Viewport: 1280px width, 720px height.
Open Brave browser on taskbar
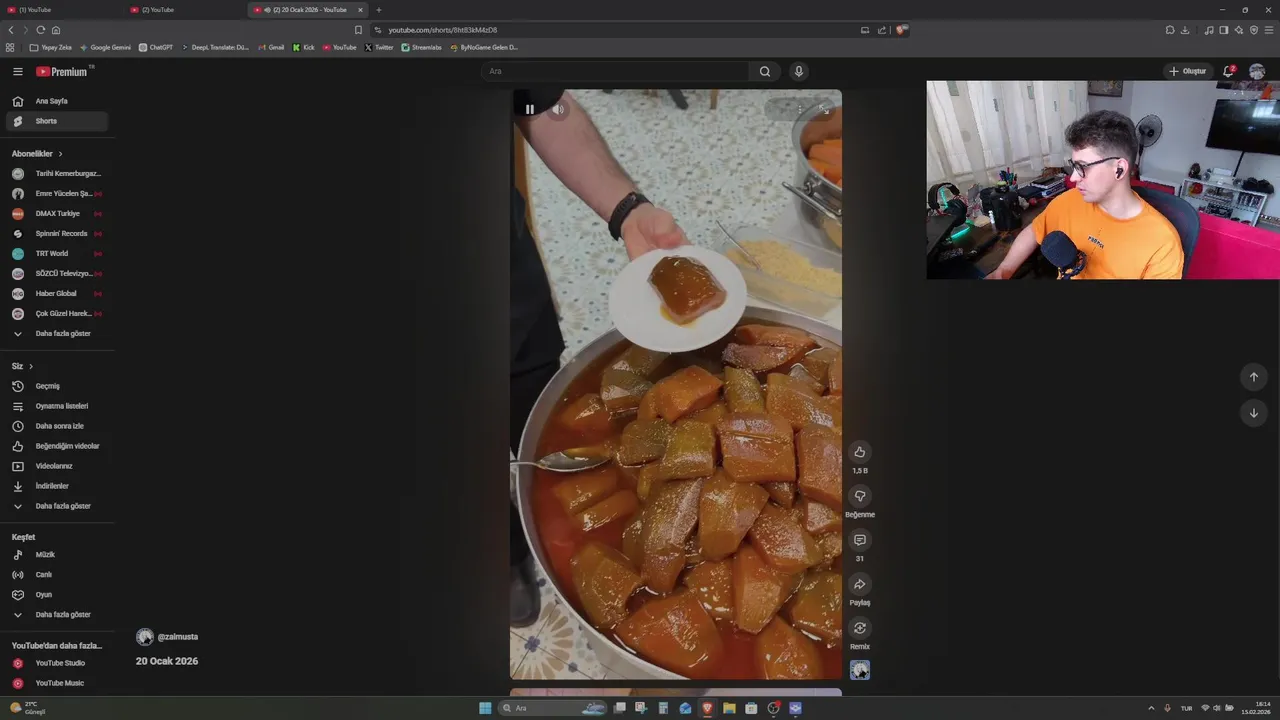[x=707, y=708]
